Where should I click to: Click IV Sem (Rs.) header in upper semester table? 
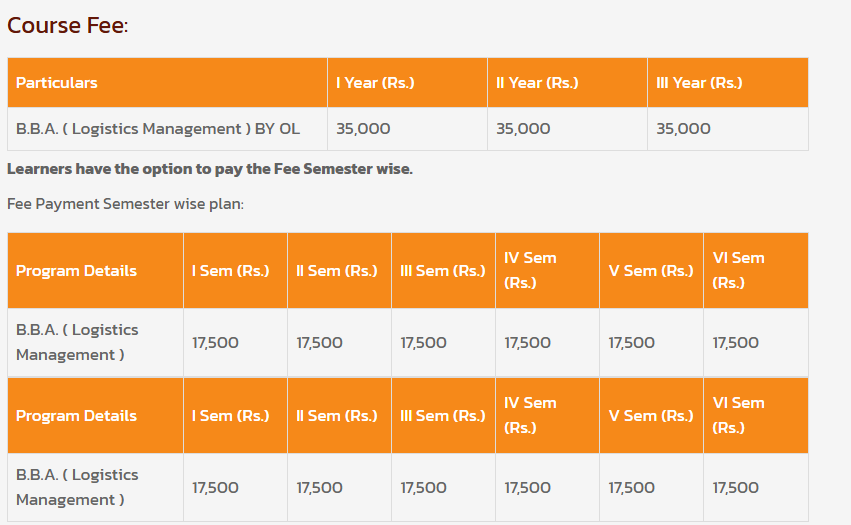point(530,270)
